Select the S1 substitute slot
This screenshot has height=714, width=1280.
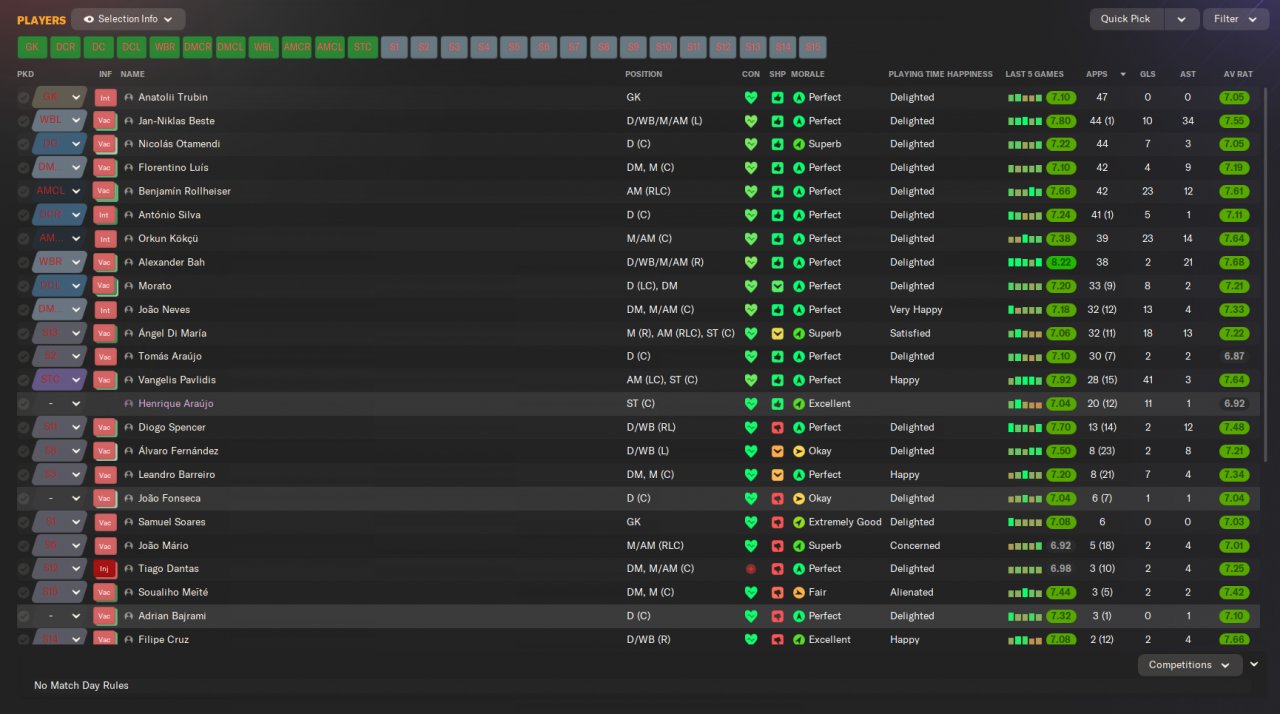pos(394,47)
